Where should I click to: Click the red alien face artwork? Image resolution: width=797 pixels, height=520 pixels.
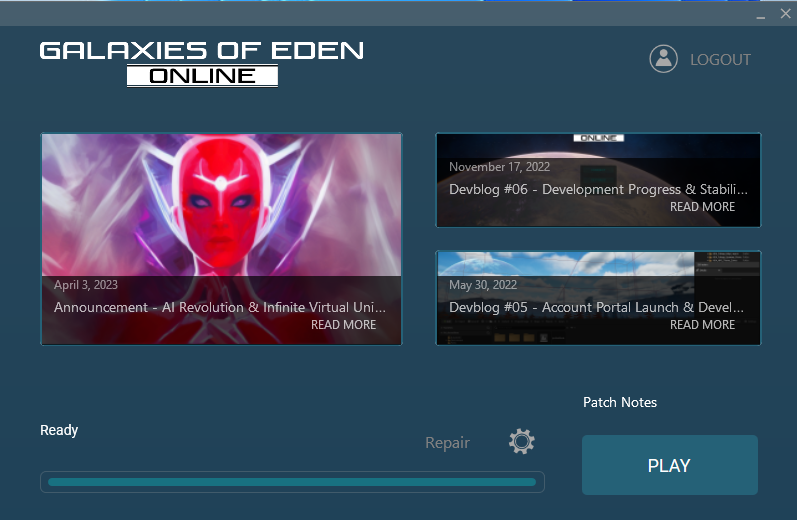tap(221, 200)
